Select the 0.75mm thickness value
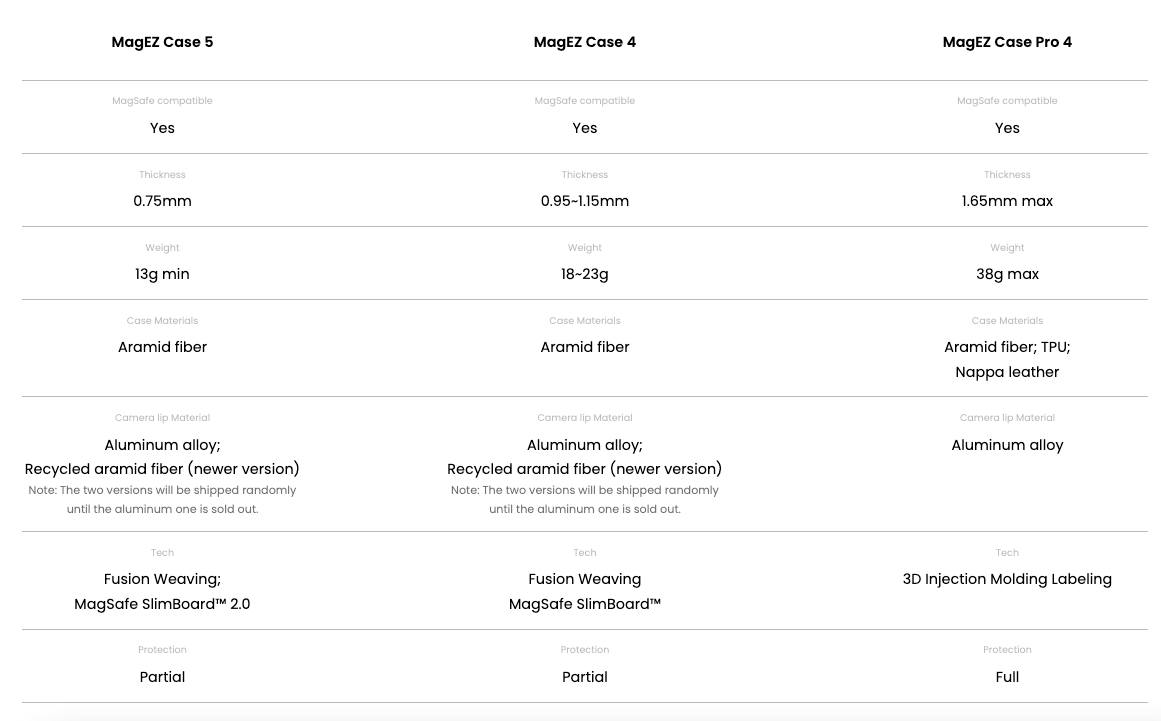1161x721 pixels. pos(162,201)
